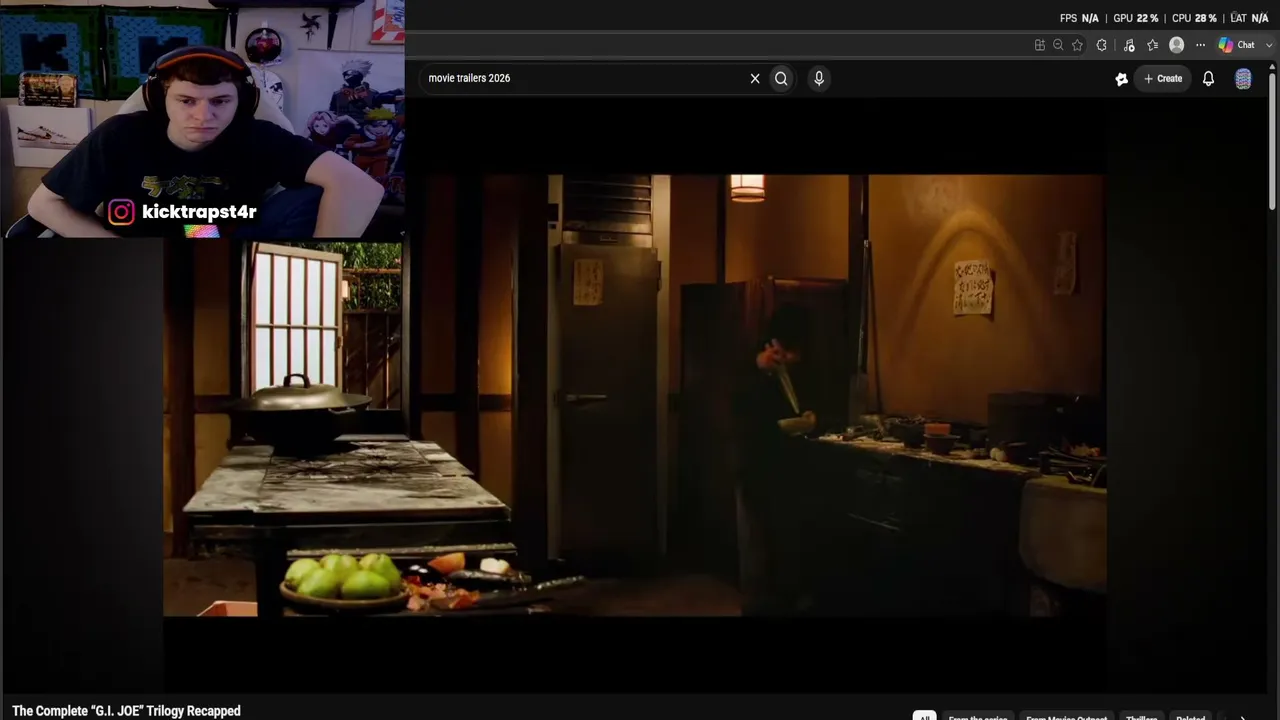Image resolution: width=1280 pixels, height=720 pixels.
Task: Select the 'From the series' filter chip
Action: click(x=977, y=716)
